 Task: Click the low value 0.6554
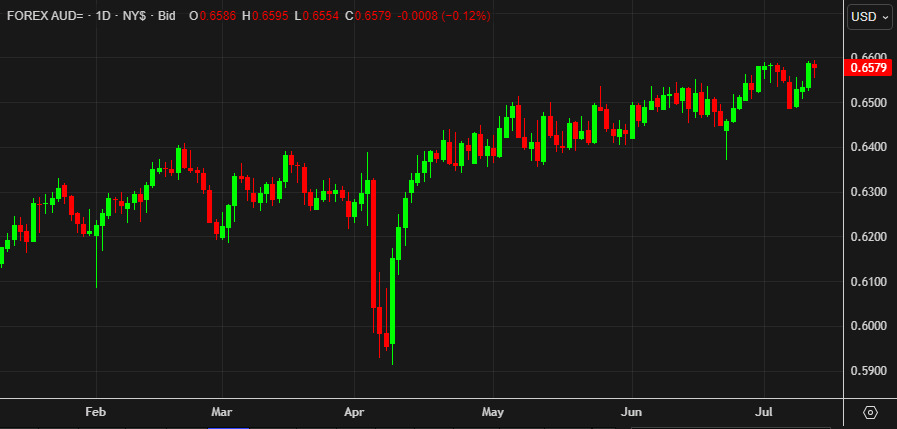320,16
